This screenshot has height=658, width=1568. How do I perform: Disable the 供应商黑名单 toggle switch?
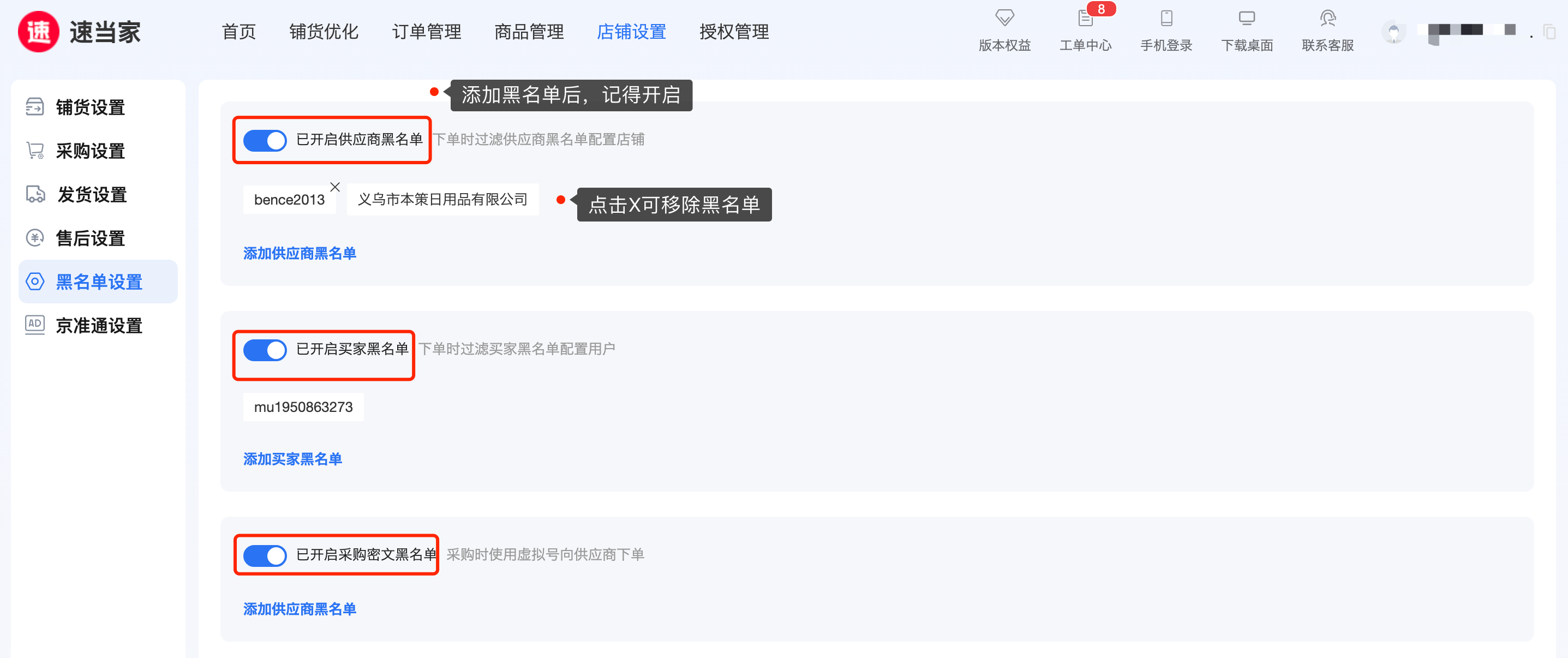[x=265, y=141]
